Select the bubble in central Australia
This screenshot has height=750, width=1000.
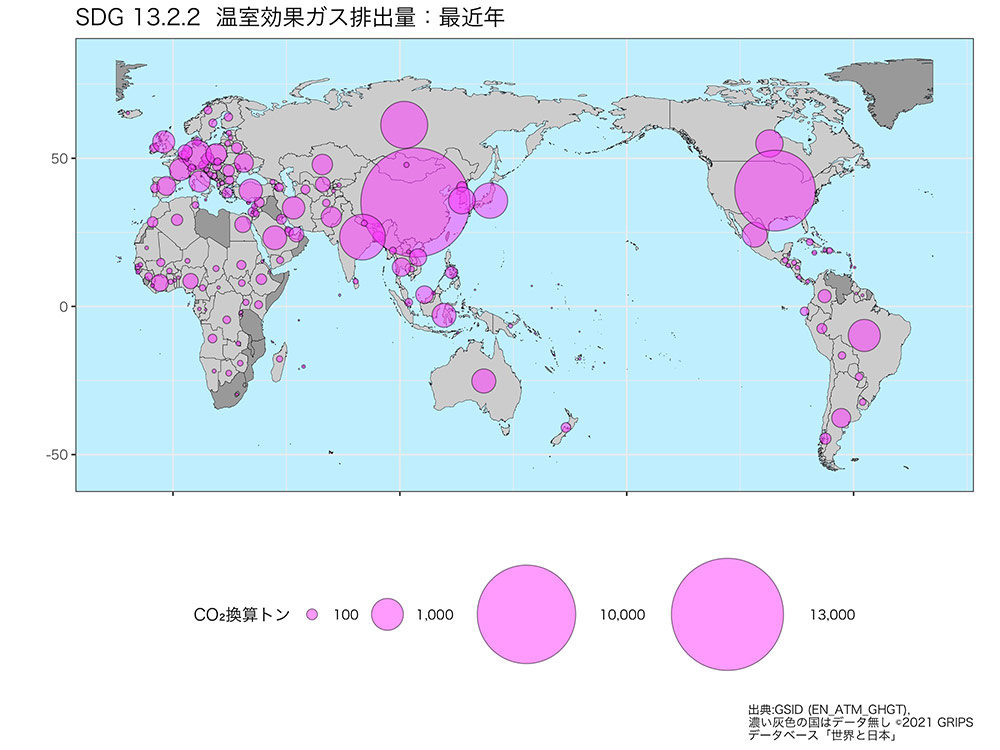click(484, 381)
